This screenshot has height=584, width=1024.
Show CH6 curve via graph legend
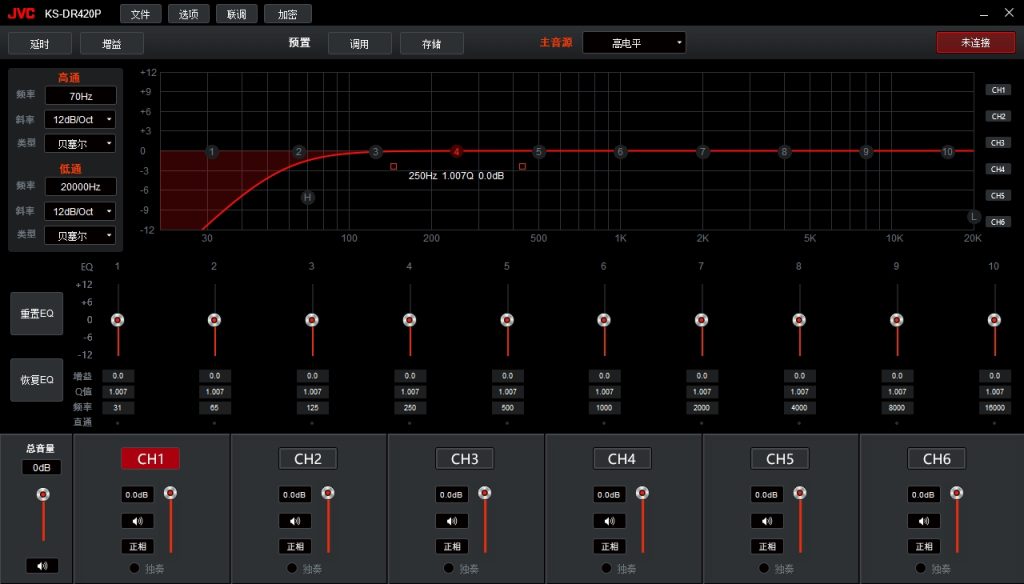click(998, 222)
